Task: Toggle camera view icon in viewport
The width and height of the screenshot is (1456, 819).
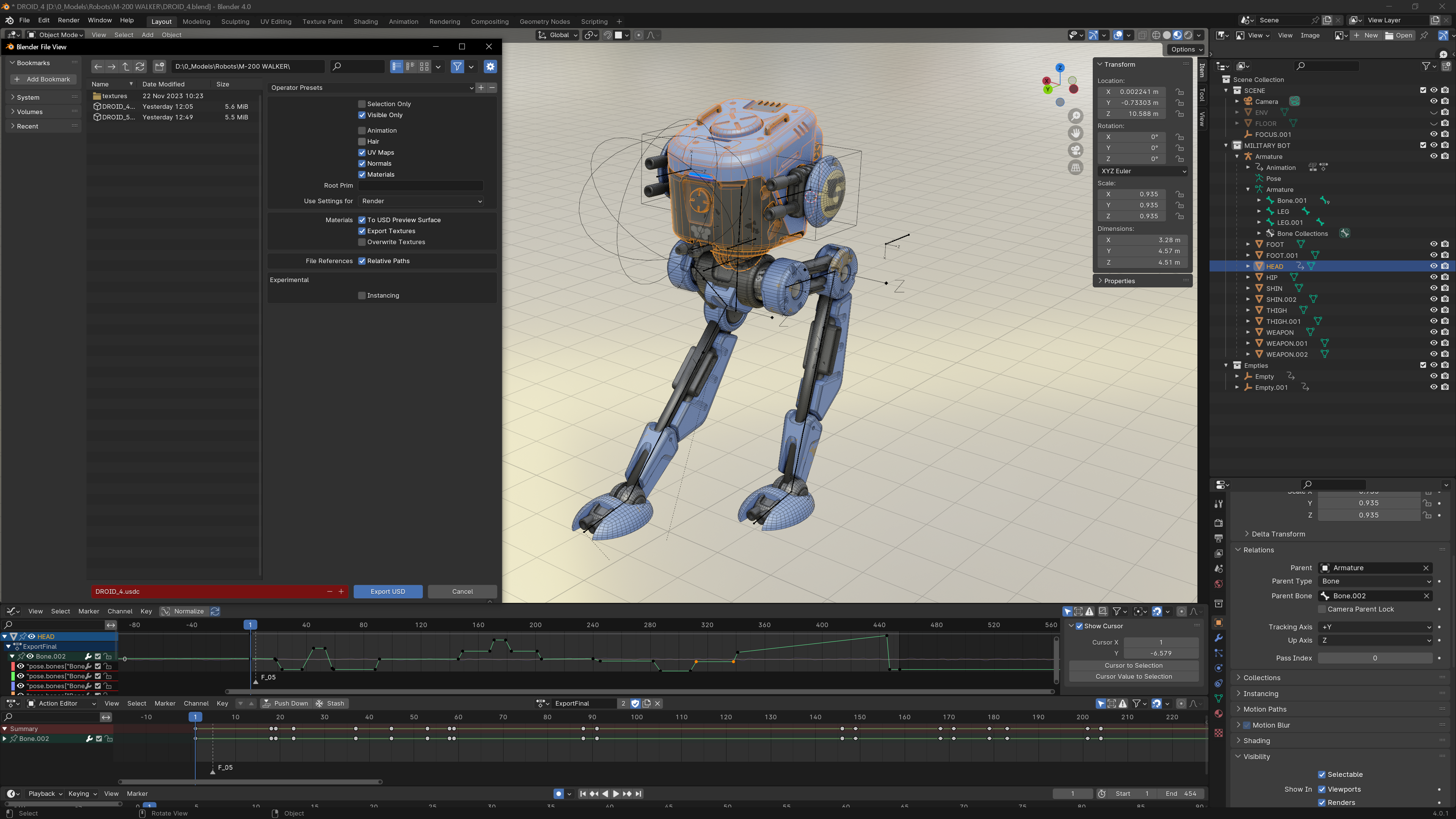Action: coord(1076,151)
